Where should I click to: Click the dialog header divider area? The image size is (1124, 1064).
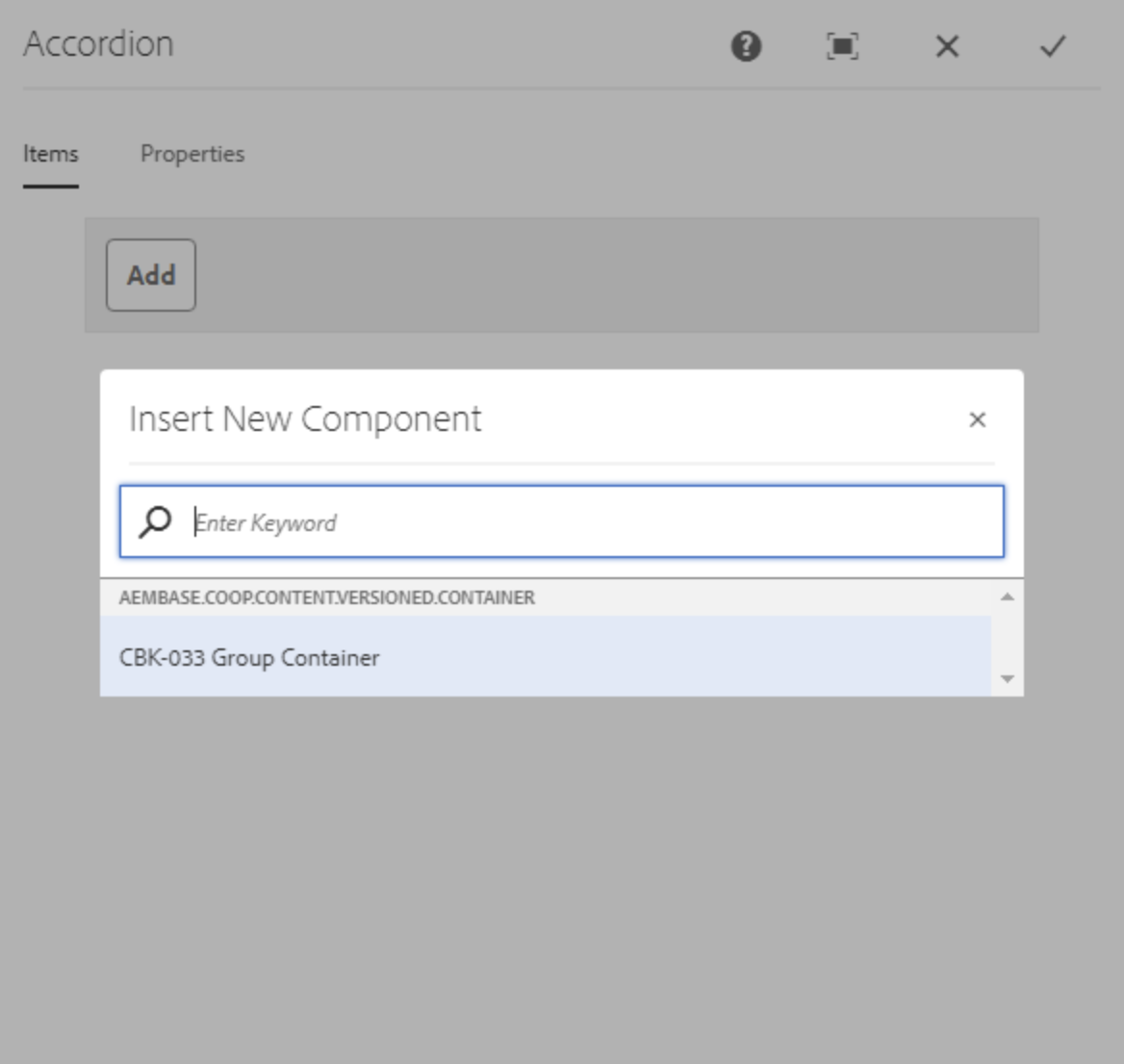(x=562, y=92)
